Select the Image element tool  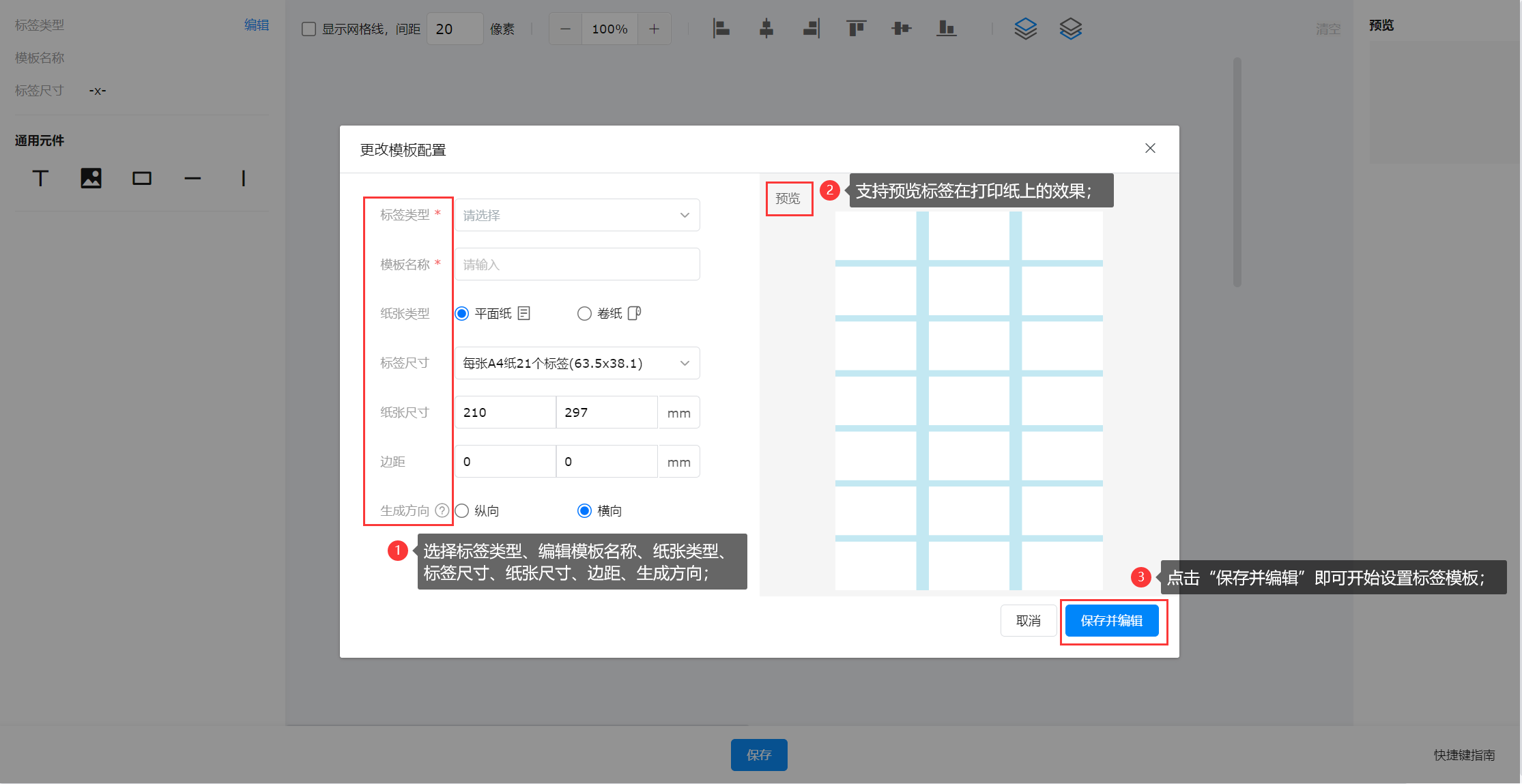tap(91, 179)
